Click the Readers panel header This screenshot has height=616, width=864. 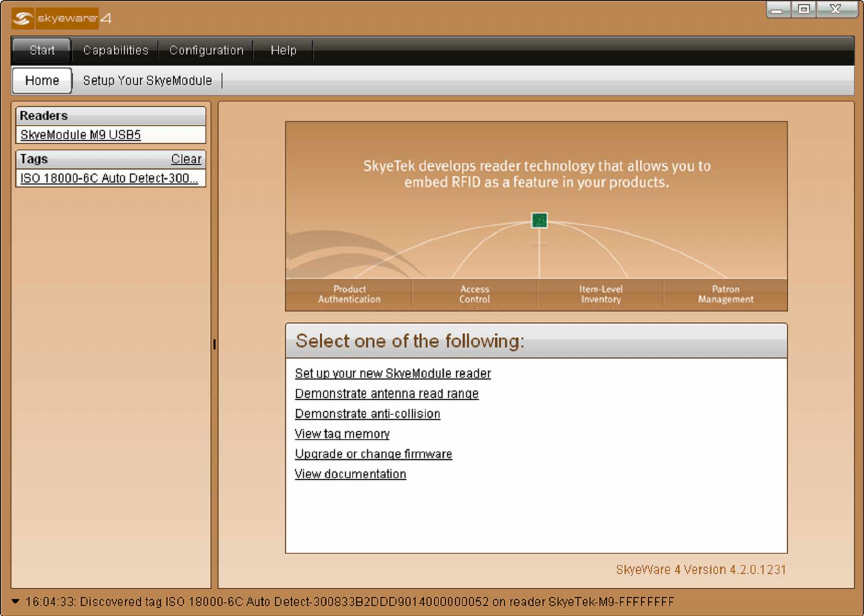coord(111,116)
